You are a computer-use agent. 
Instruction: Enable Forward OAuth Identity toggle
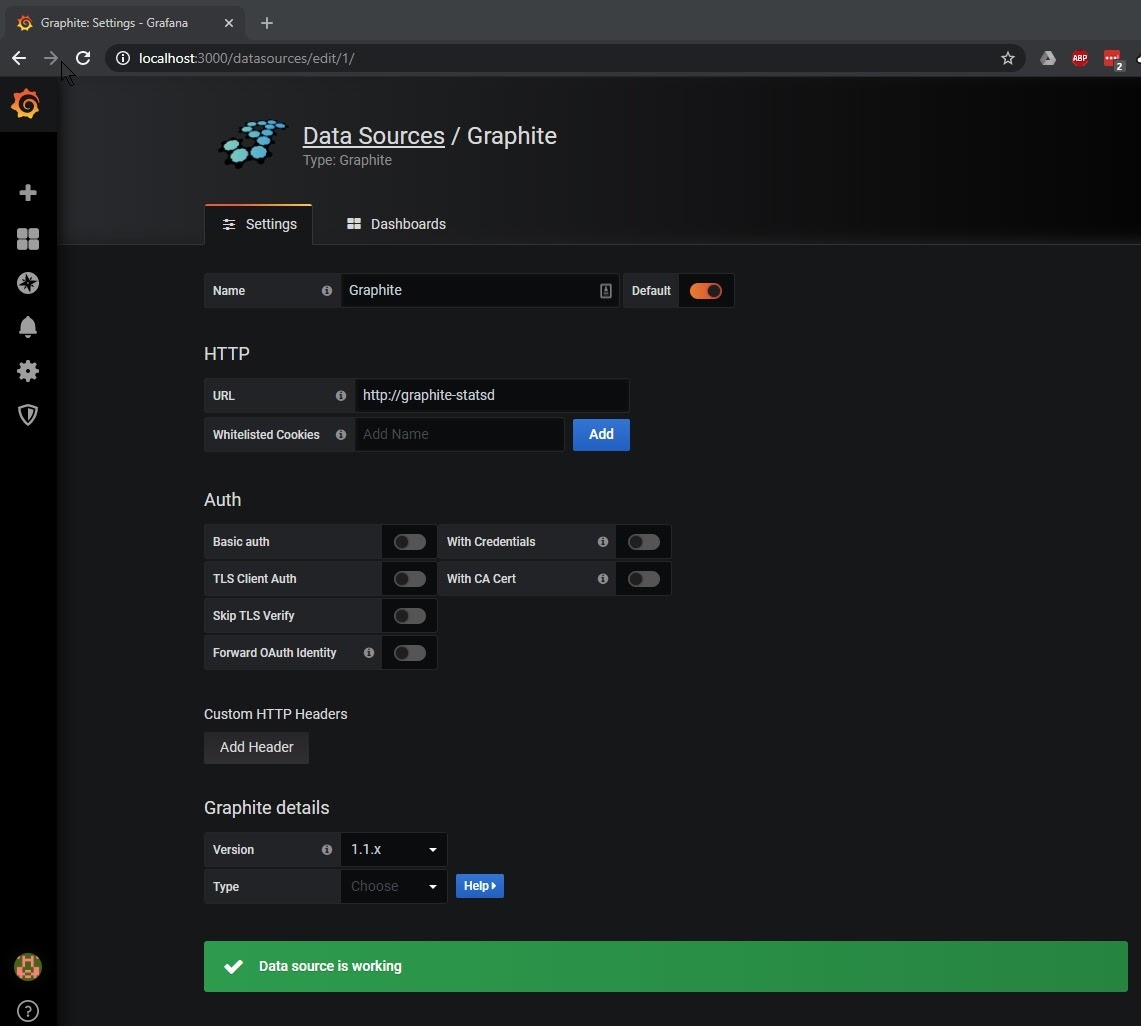(x=410, y=653)
